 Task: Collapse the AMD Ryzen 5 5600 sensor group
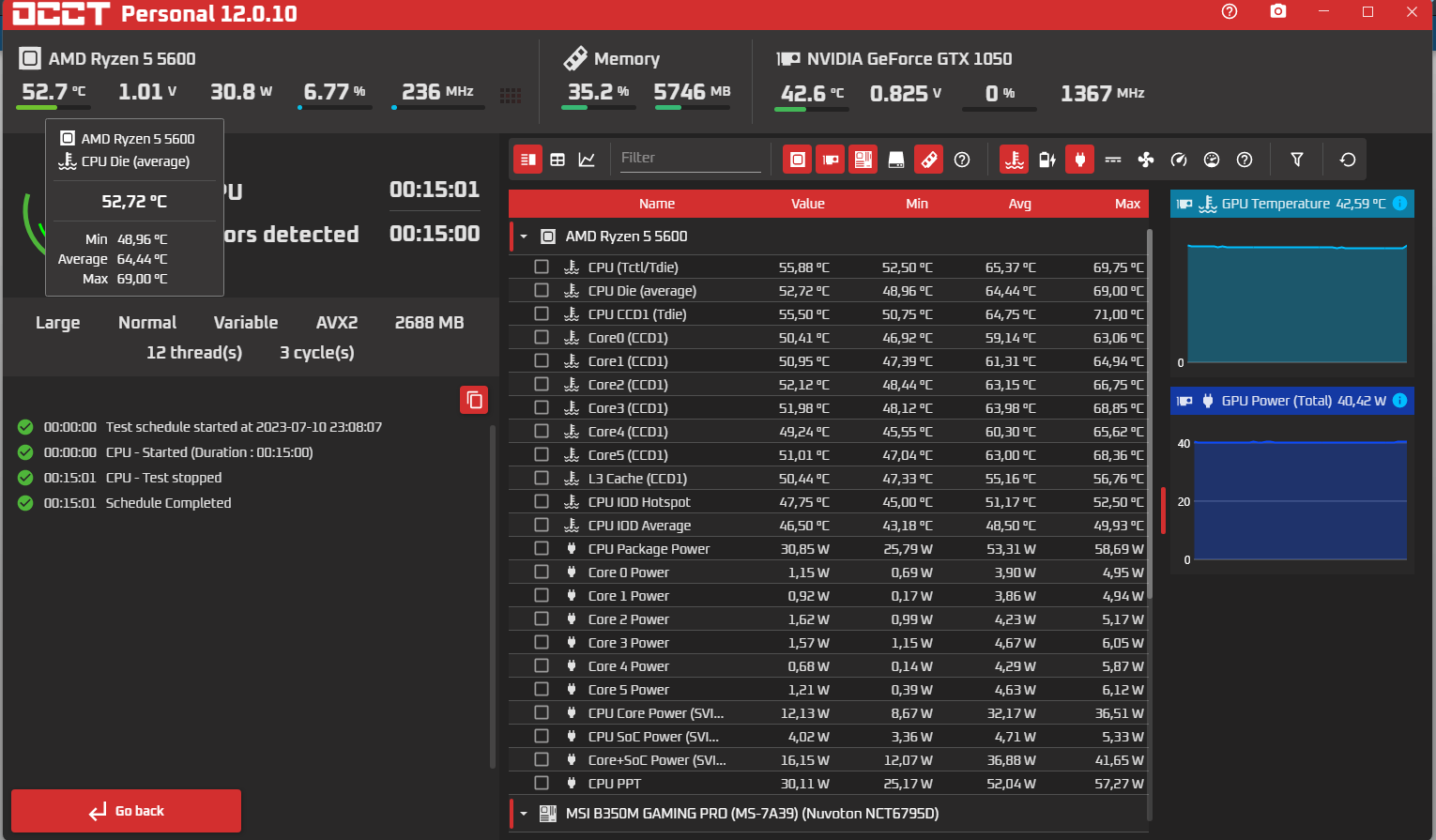[x=524, y=237]
